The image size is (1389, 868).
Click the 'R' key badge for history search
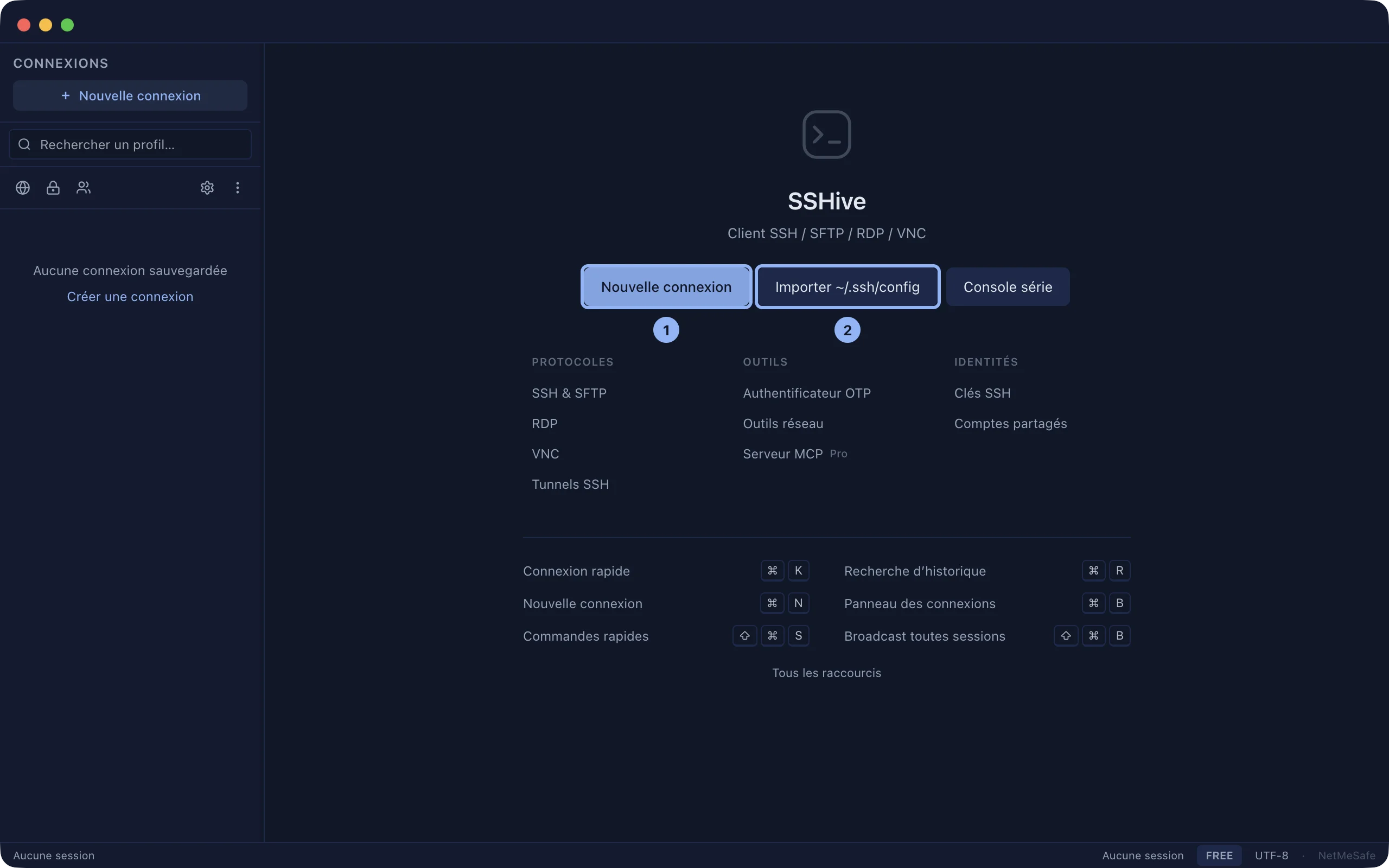point(1119,571)
